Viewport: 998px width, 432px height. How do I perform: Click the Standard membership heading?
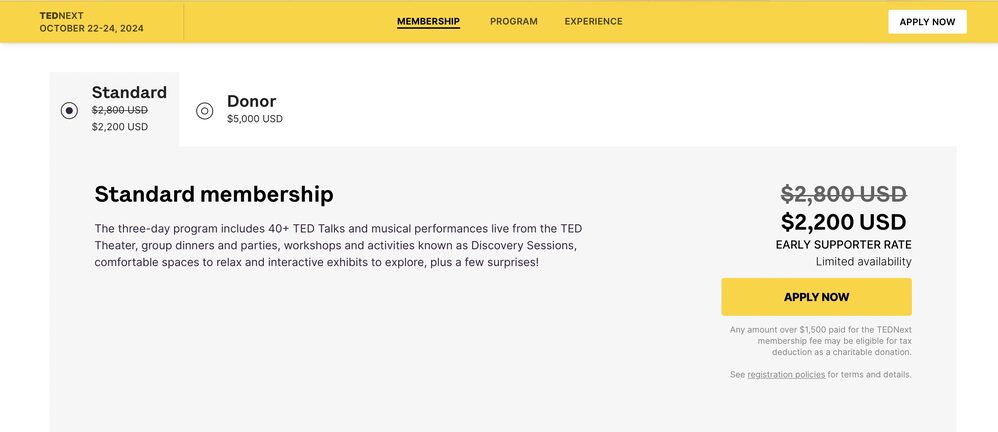tap(214, 194)
